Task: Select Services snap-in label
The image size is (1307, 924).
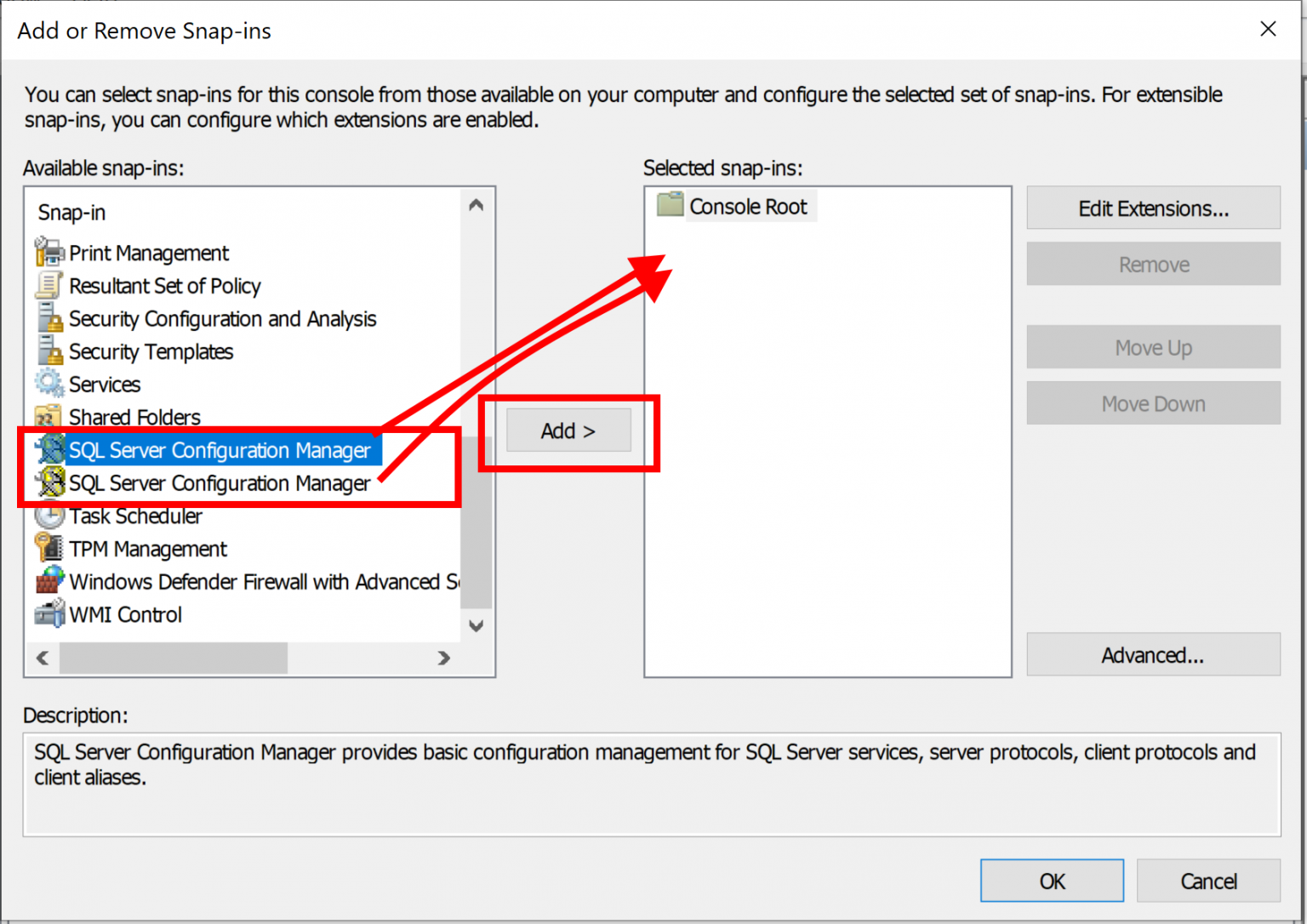Action: (105, 385)
